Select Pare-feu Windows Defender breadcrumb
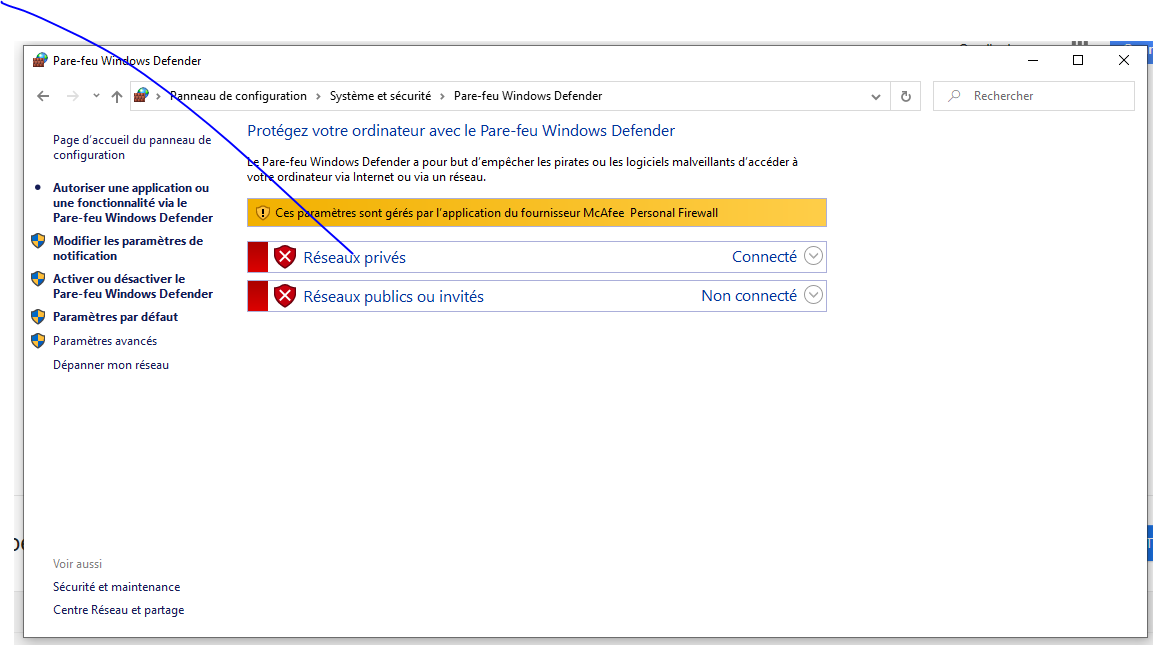Viewport: 1153px width, 645px height. pyautogui.click(x=528, y=96)
